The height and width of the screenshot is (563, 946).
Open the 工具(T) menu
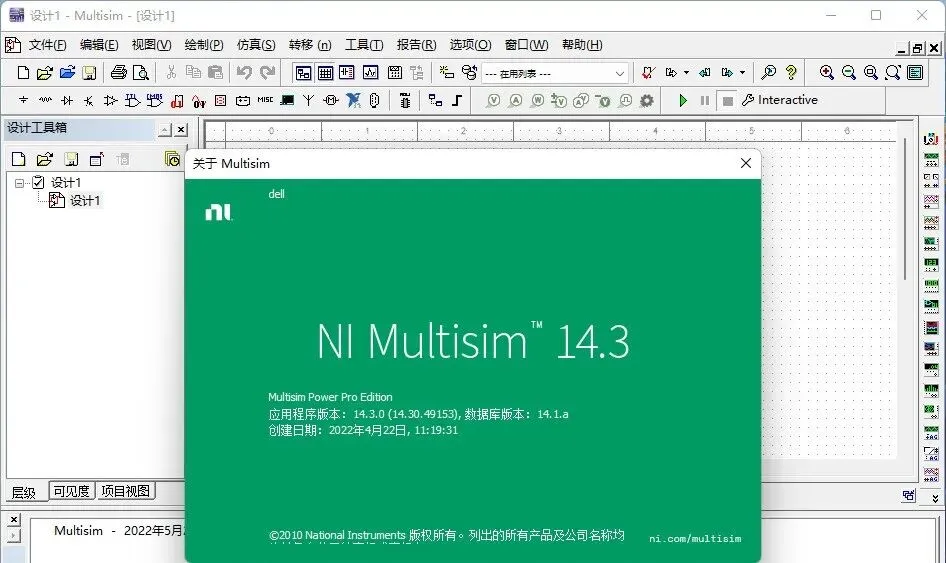click(x=364, y=45)
